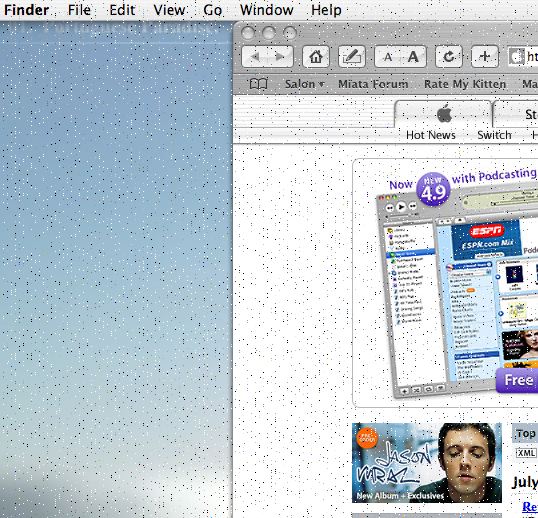This screenshot has width=538, height=518.
Task: Click the New 4.9 purple badge
Action: click(x=433, y=189)
